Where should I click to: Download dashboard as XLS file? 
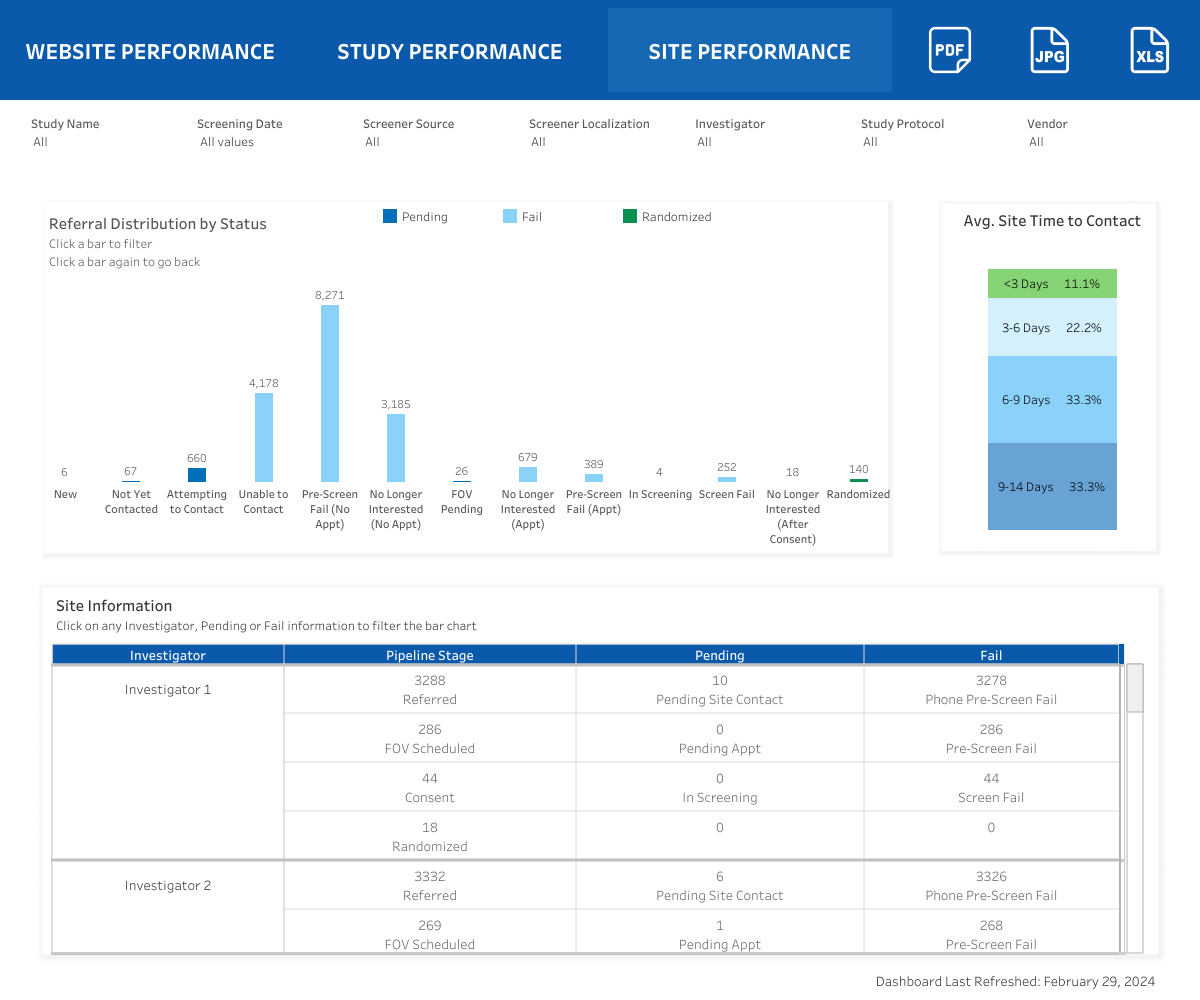[x=1149, y=51]
